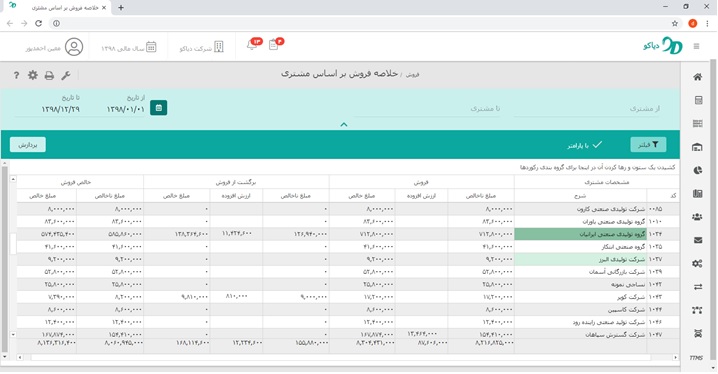Select the browser tab خلاصه فروش
The width and height of the screenshot is (718, 374).
(x=65, y=8)
